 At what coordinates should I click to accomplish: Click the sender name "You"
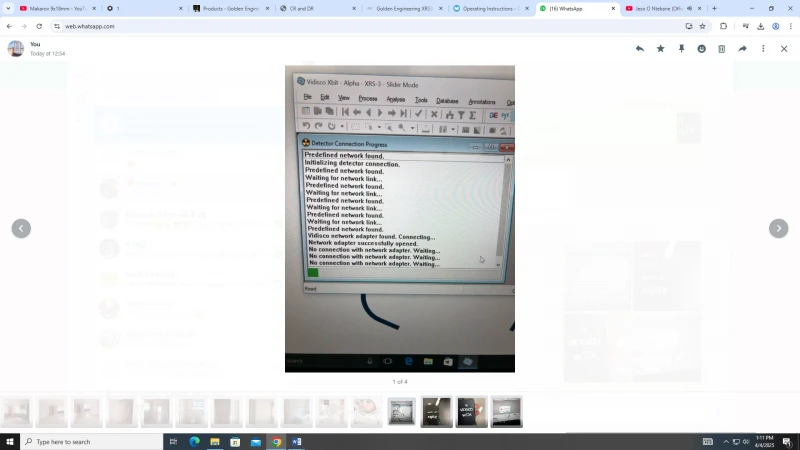pos(35,44)
